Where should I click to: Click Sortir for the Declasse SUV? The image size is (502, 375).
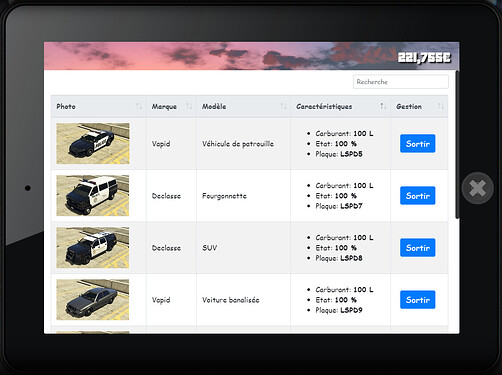point(418,248)
